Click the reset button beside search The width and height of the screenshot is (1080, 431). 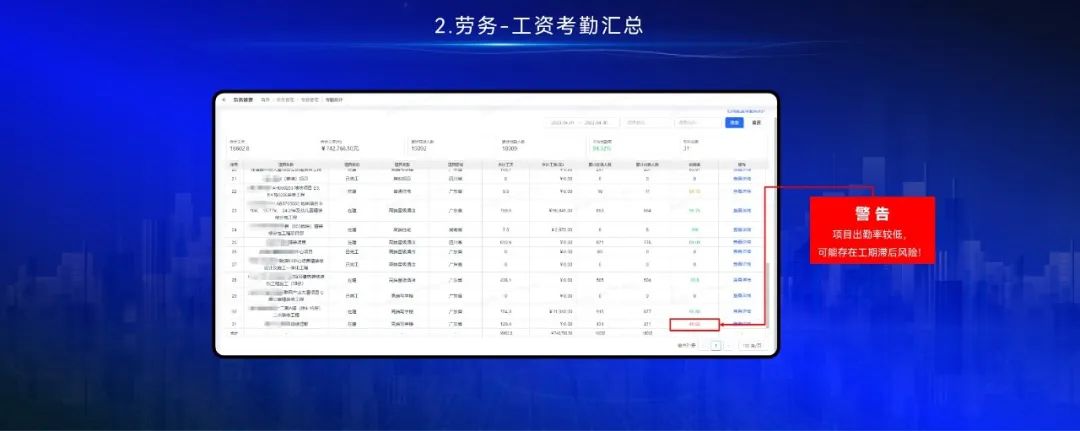[x=756, y=123]
